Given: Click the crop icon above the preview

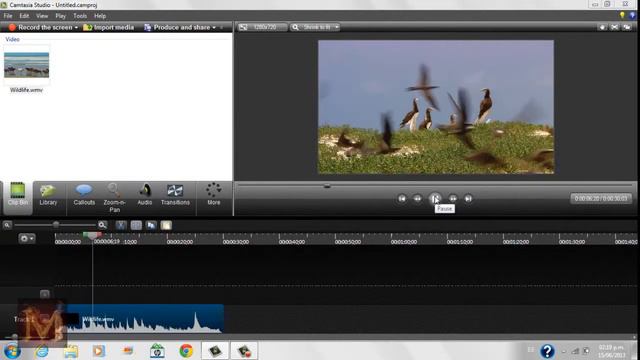Looking at the screenshot, I should tap(614, 27).
